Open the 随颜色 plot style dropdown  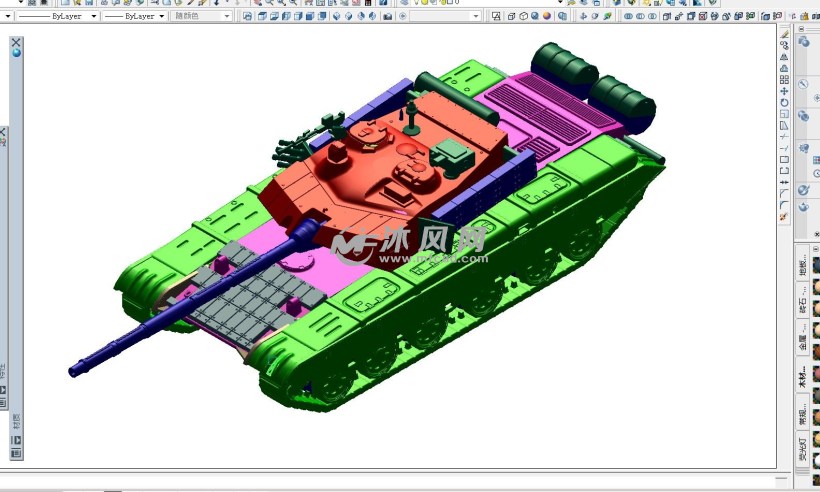pyautogui.click(x=201, y=16)
